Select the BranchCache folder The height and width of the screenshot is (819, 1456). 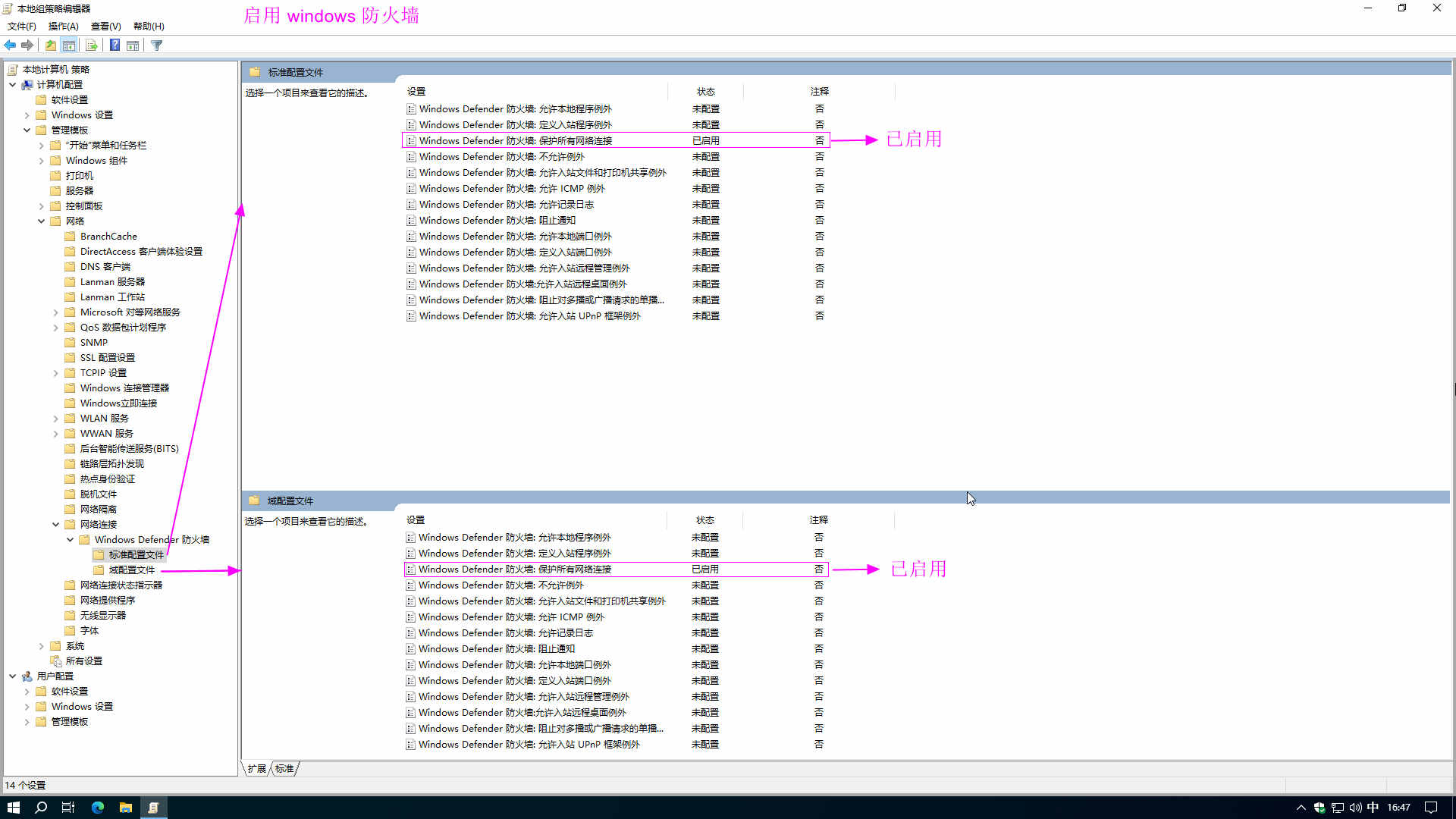(x=108, y=236)
